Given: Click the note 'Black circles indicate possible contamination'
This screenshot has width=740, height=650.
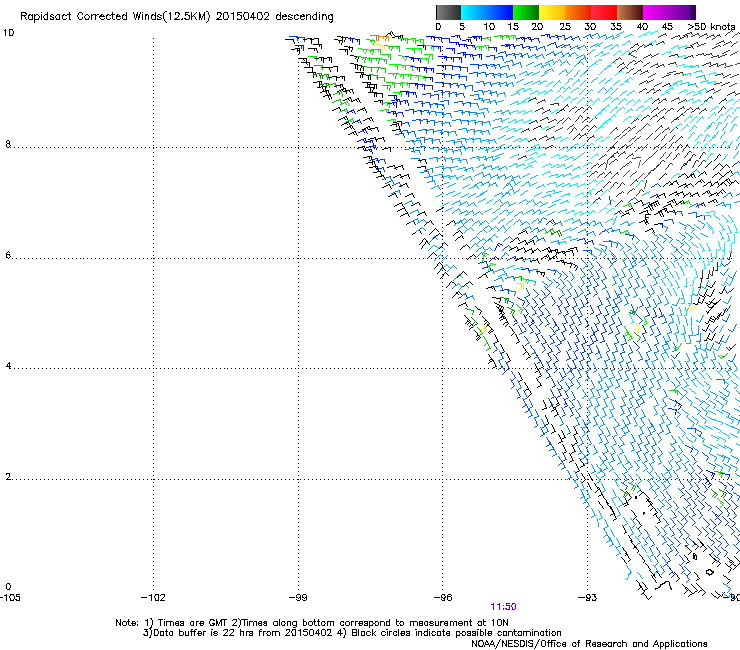Looking at the screenshot, I should pos(456,633).
